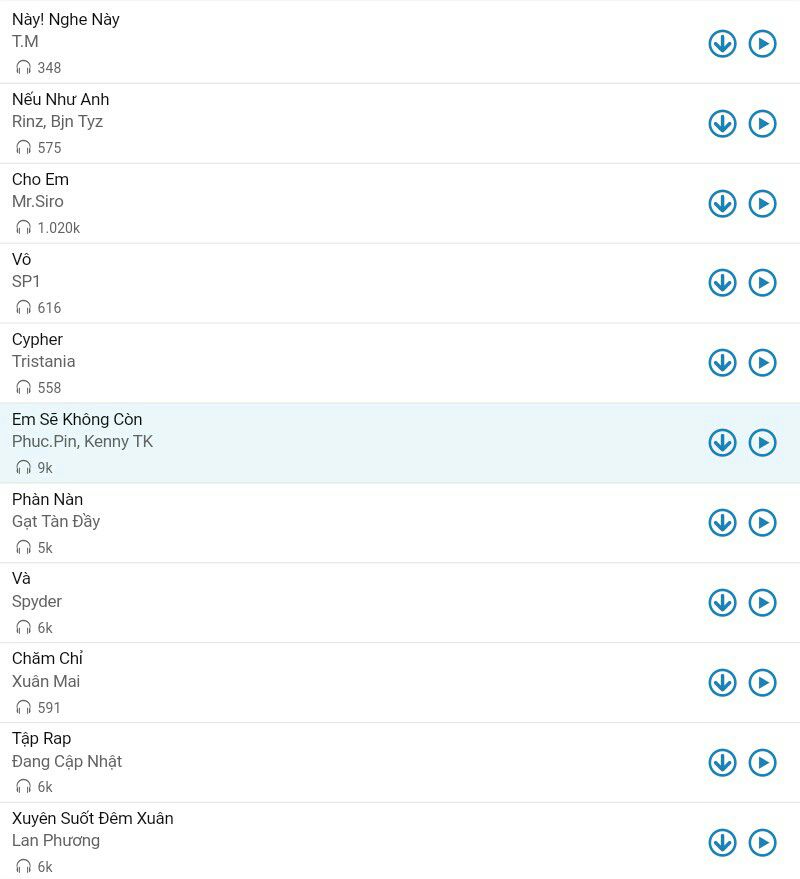Click the headphone icon beside 348 listens
Image resolution: width=800 pixels, height=879 pixels.
(23, 68)
